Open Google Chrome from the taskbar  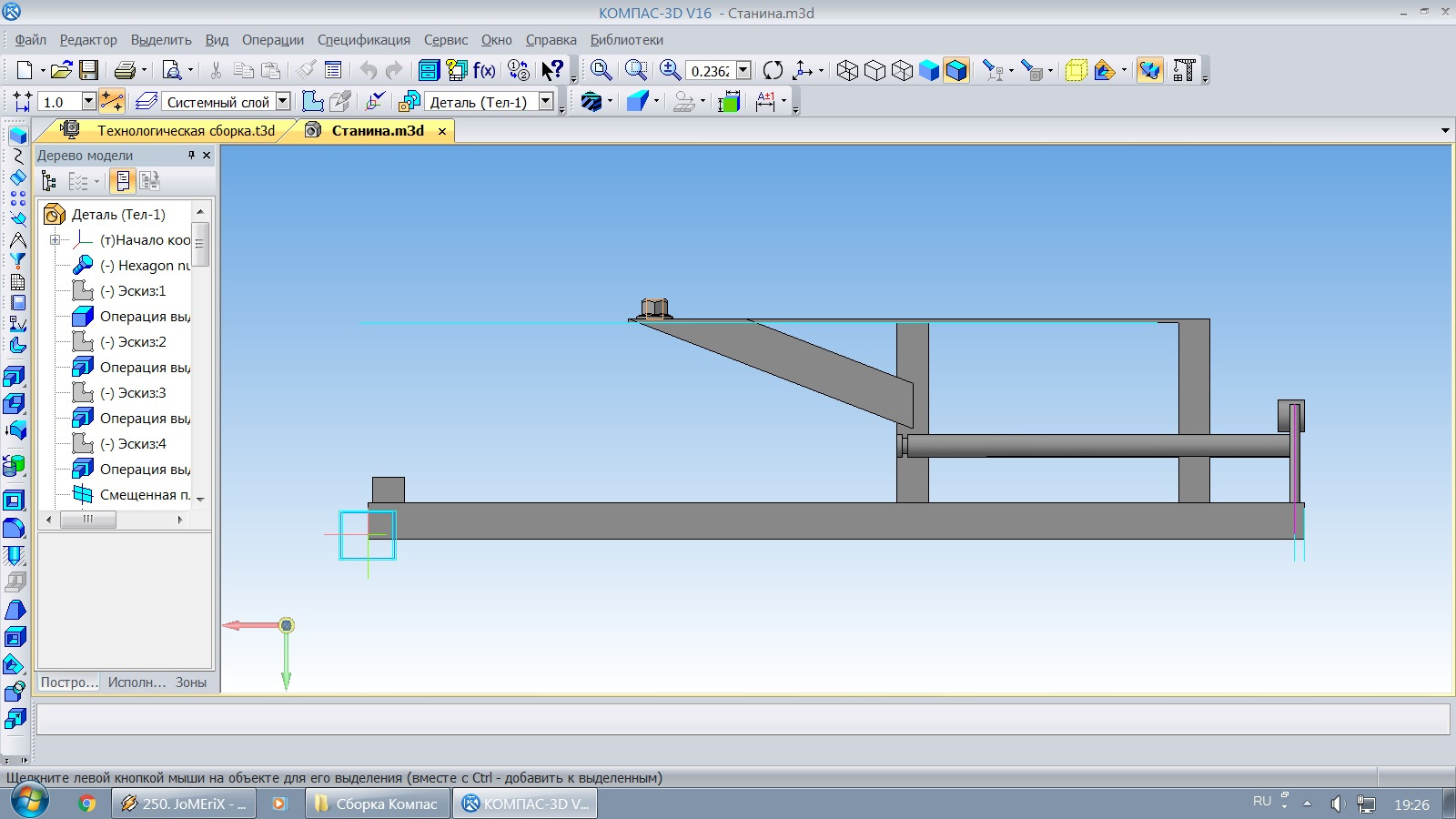tap(86, 804)
